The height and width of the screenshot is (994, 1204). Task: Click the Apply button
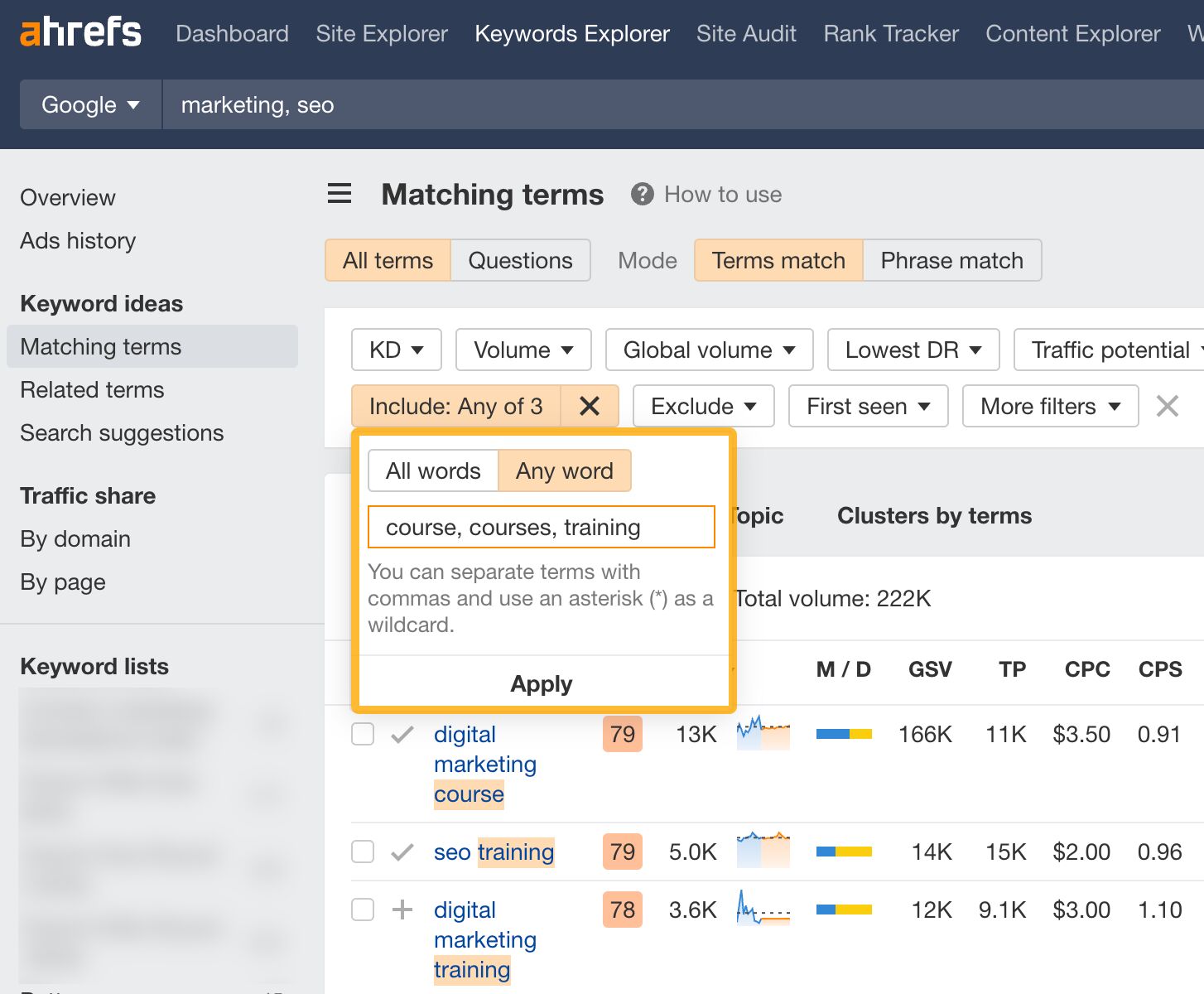tap(541, 683)
